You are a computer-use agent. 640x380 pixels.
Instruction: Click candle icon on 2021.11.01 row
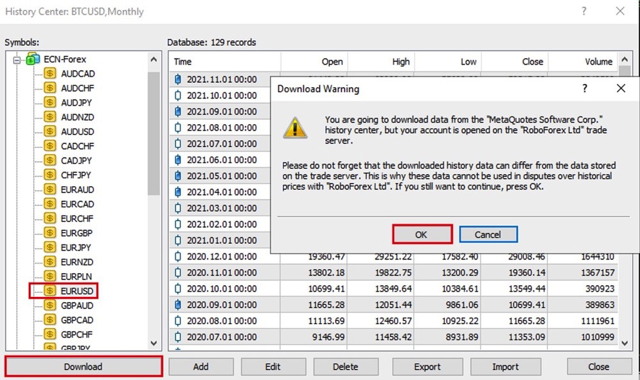tap(178, 79)
